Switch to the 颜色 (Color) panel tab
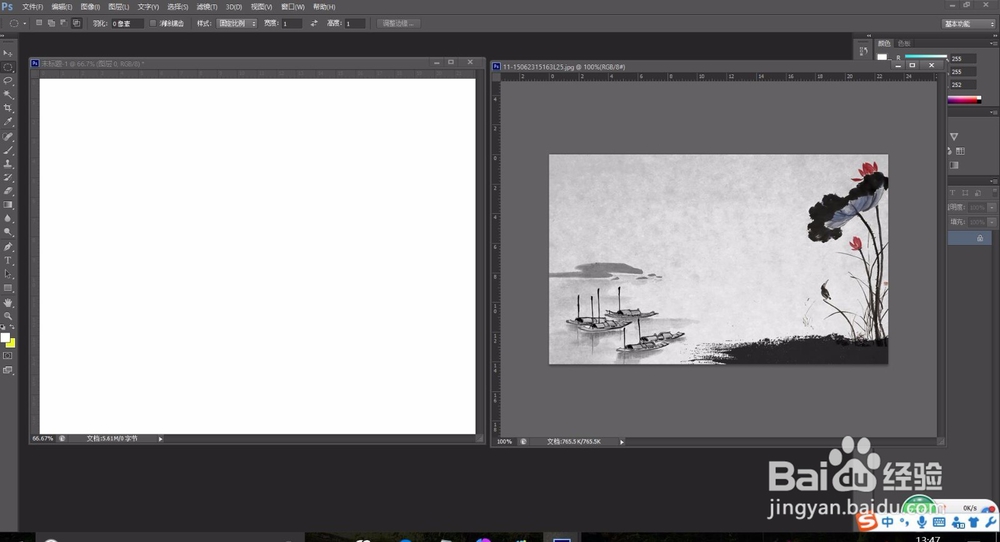This screenshot has width=1000, height=542. pos(884,43)
